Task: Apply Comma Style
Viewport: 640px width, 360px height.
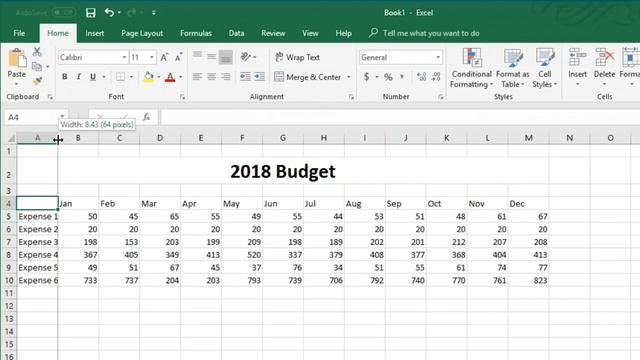Action: coord(402,77)
